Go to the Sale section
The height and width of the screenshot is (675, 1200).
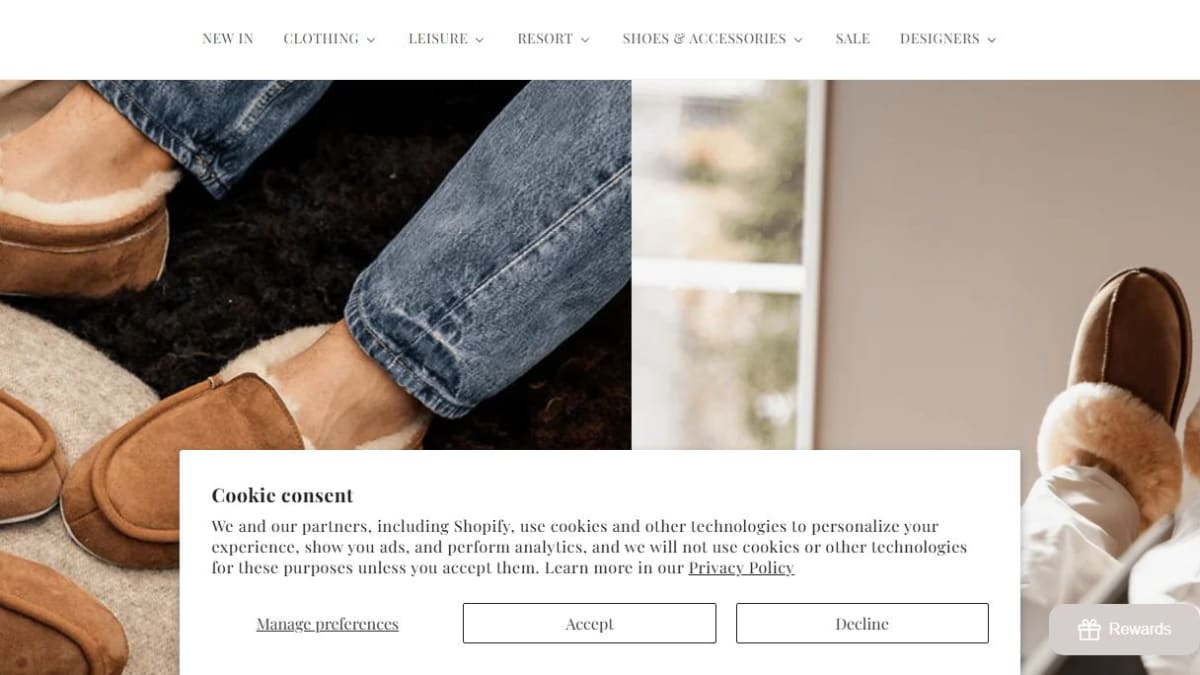pos(853,39)
